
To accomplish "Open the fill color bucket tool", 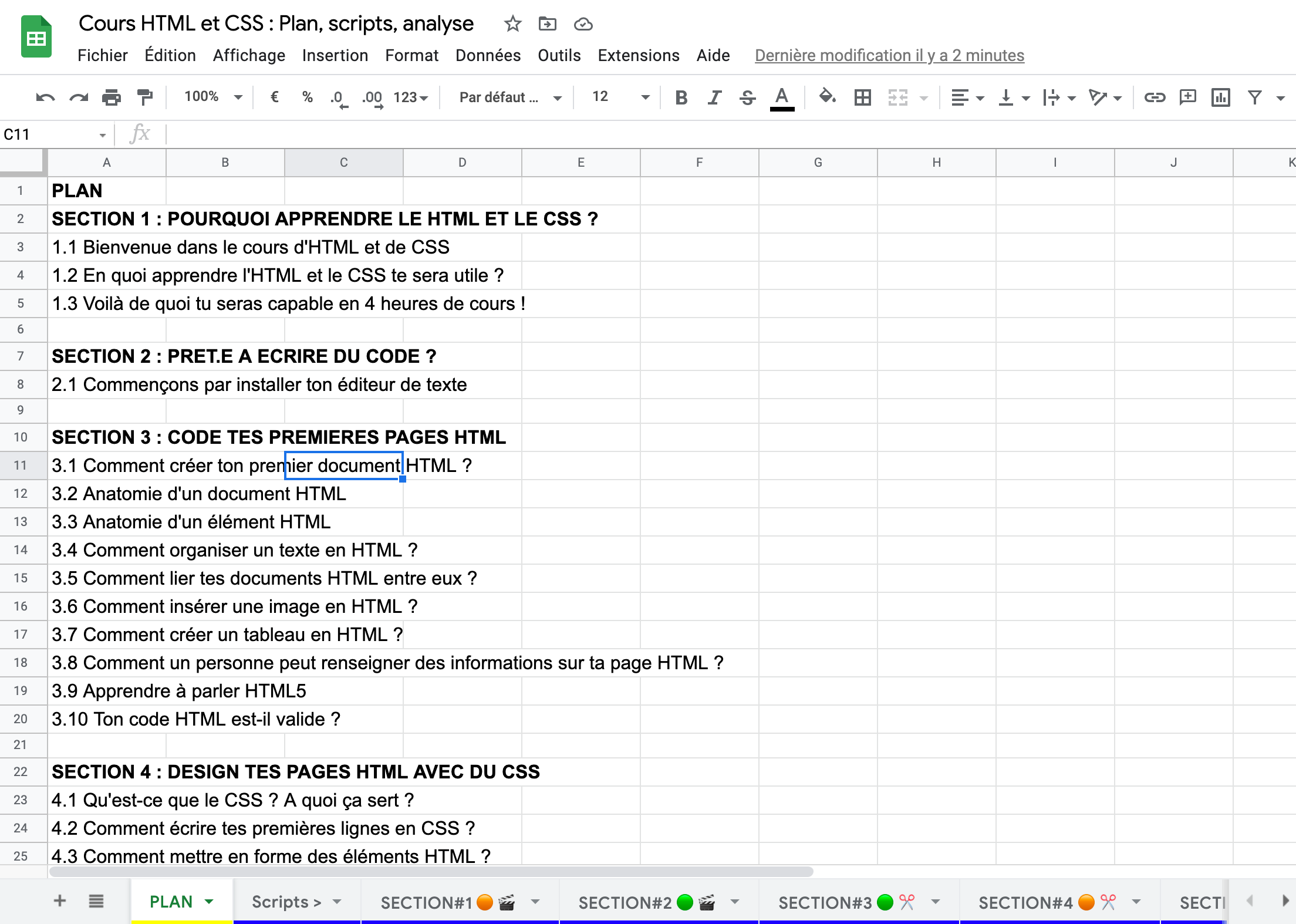I will tap(827, 97).
